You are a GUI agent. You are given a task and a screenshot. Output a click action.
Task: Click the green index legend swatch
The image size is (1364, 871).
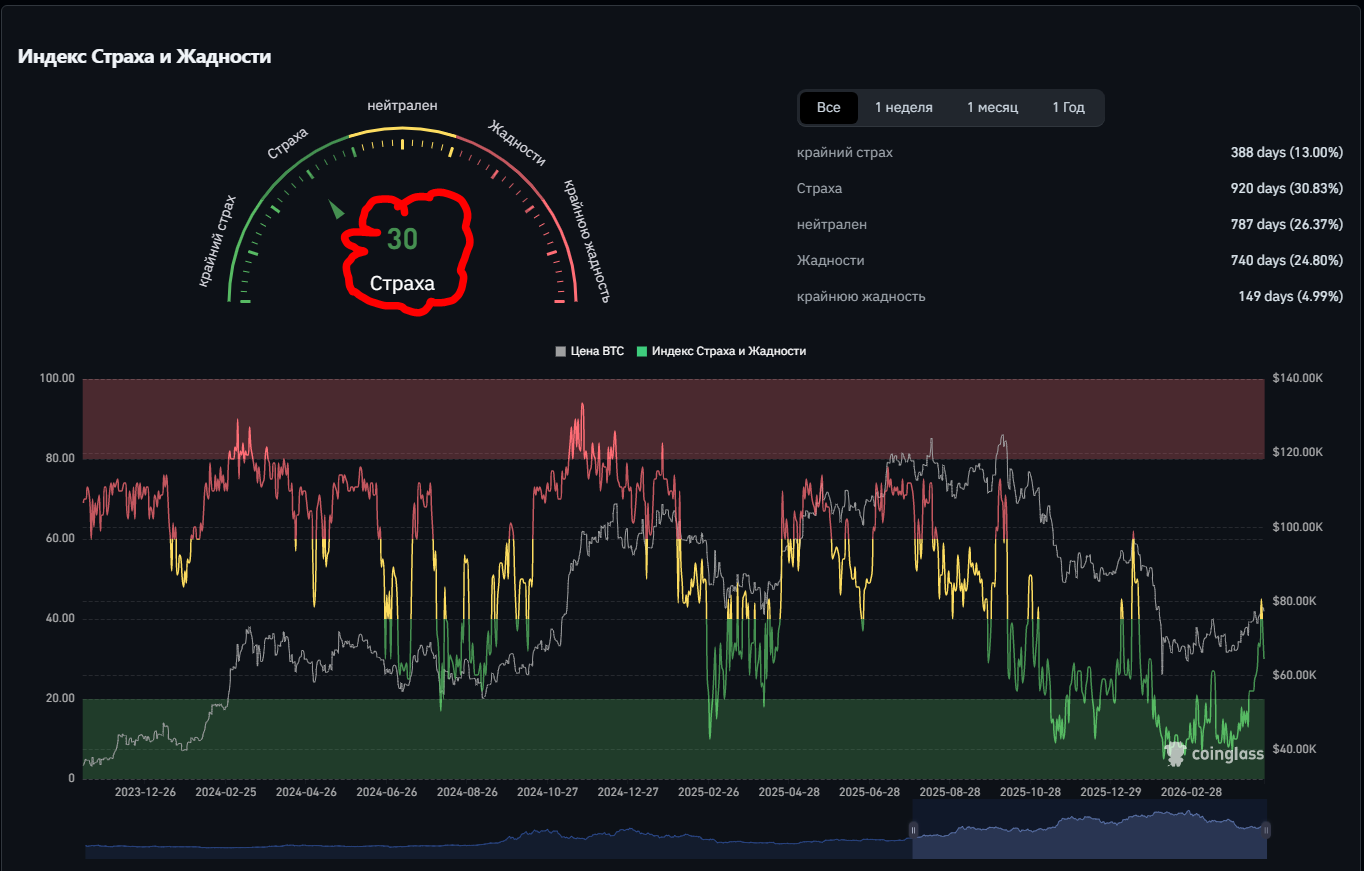point(642,352)
